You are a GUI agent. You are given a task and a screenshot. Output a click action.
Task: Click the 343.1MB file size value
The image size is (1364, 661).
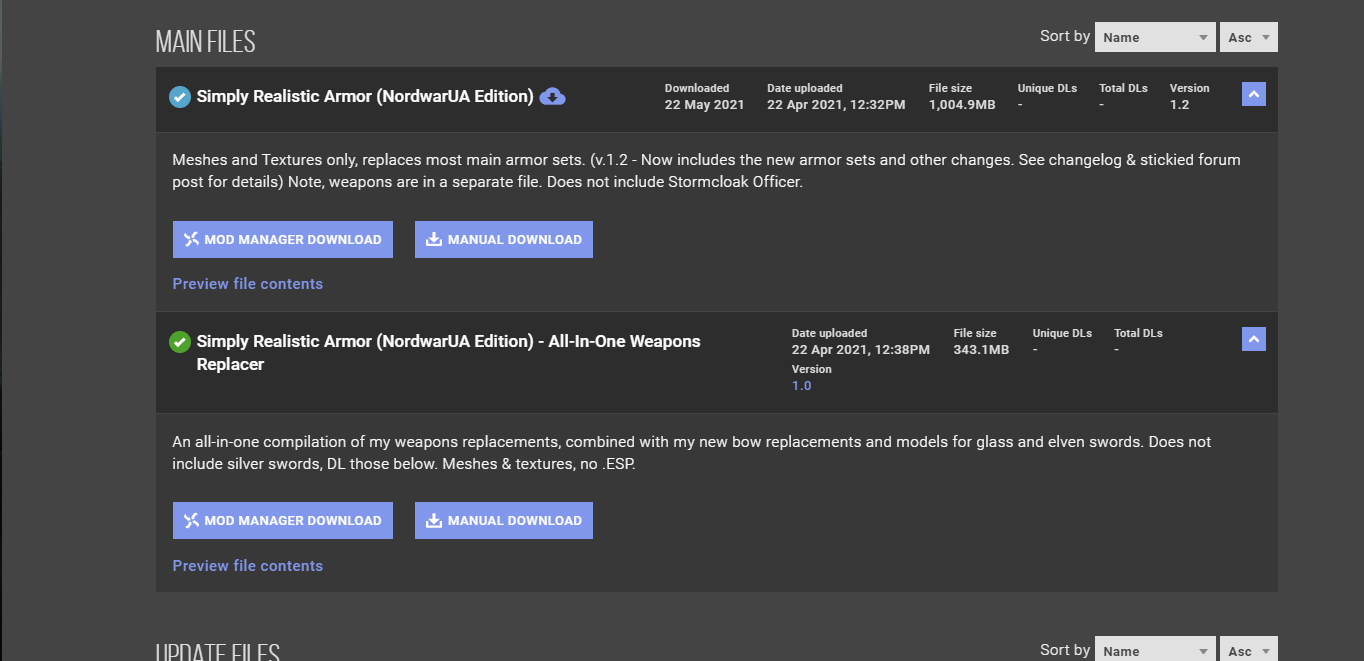point(981,350)
